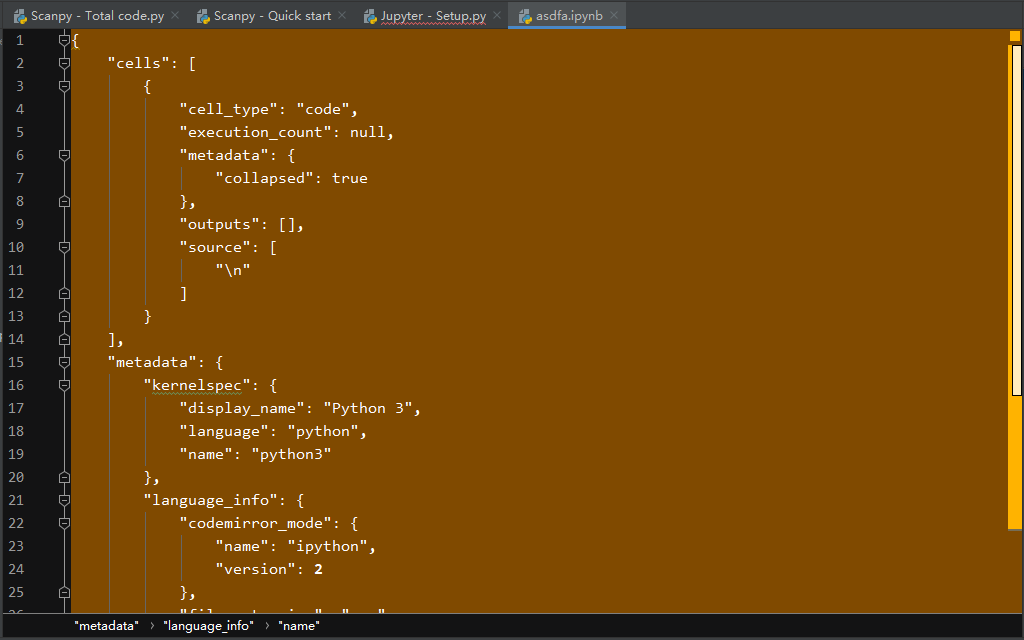Toggle the fold marker at line 14
This screenshot has height=640, width=1024.
click(64, 339)
